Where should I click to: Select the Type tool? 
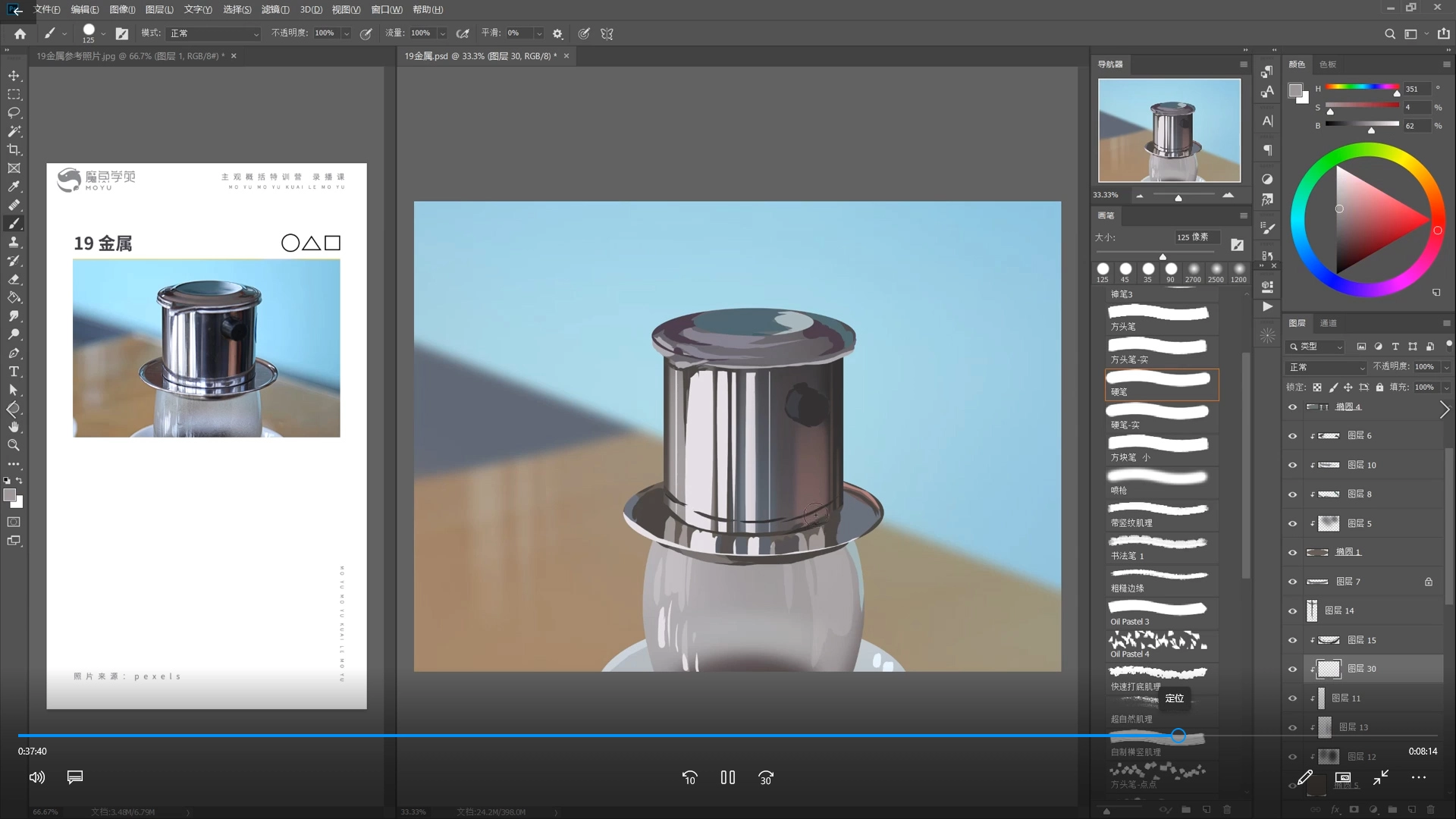tap(14, 372)
